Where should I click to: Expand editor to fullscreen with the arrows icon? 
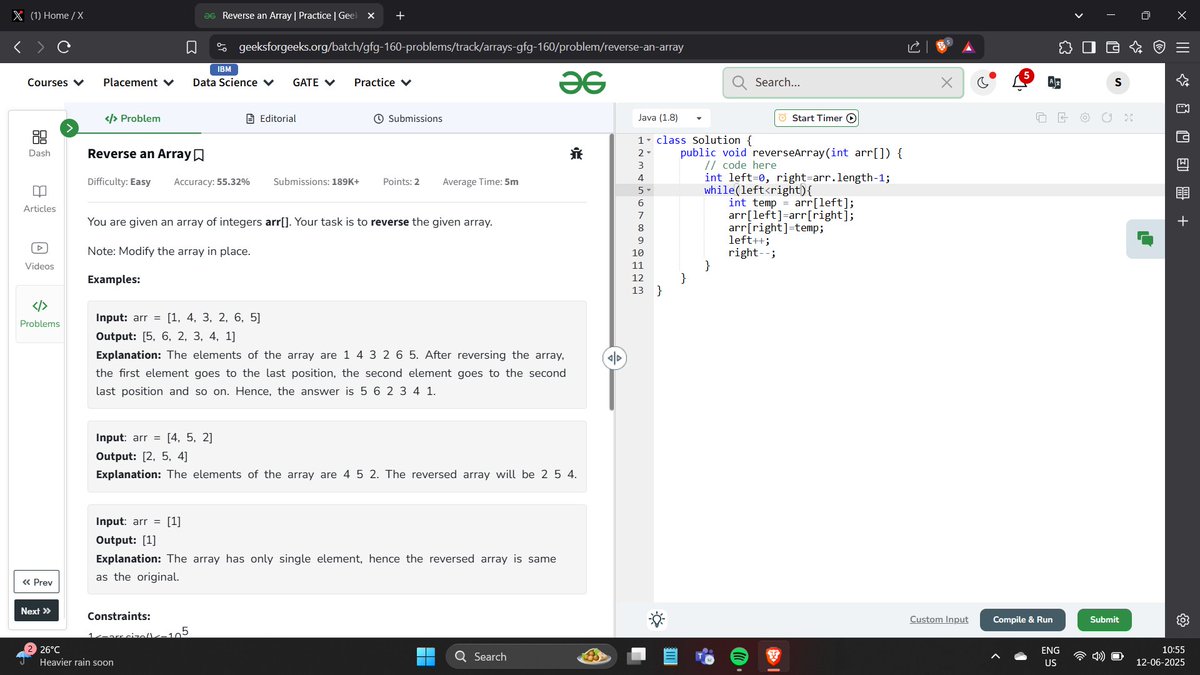(x=1130, y=117)
